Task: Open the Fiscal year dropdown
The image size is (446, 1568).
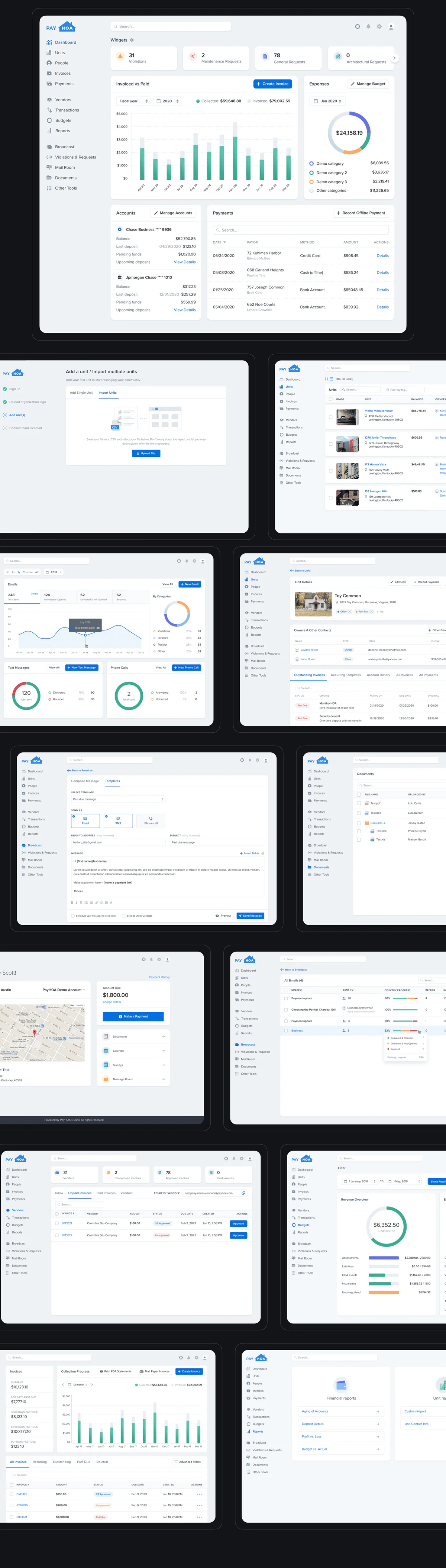Action: click(133, 101)
